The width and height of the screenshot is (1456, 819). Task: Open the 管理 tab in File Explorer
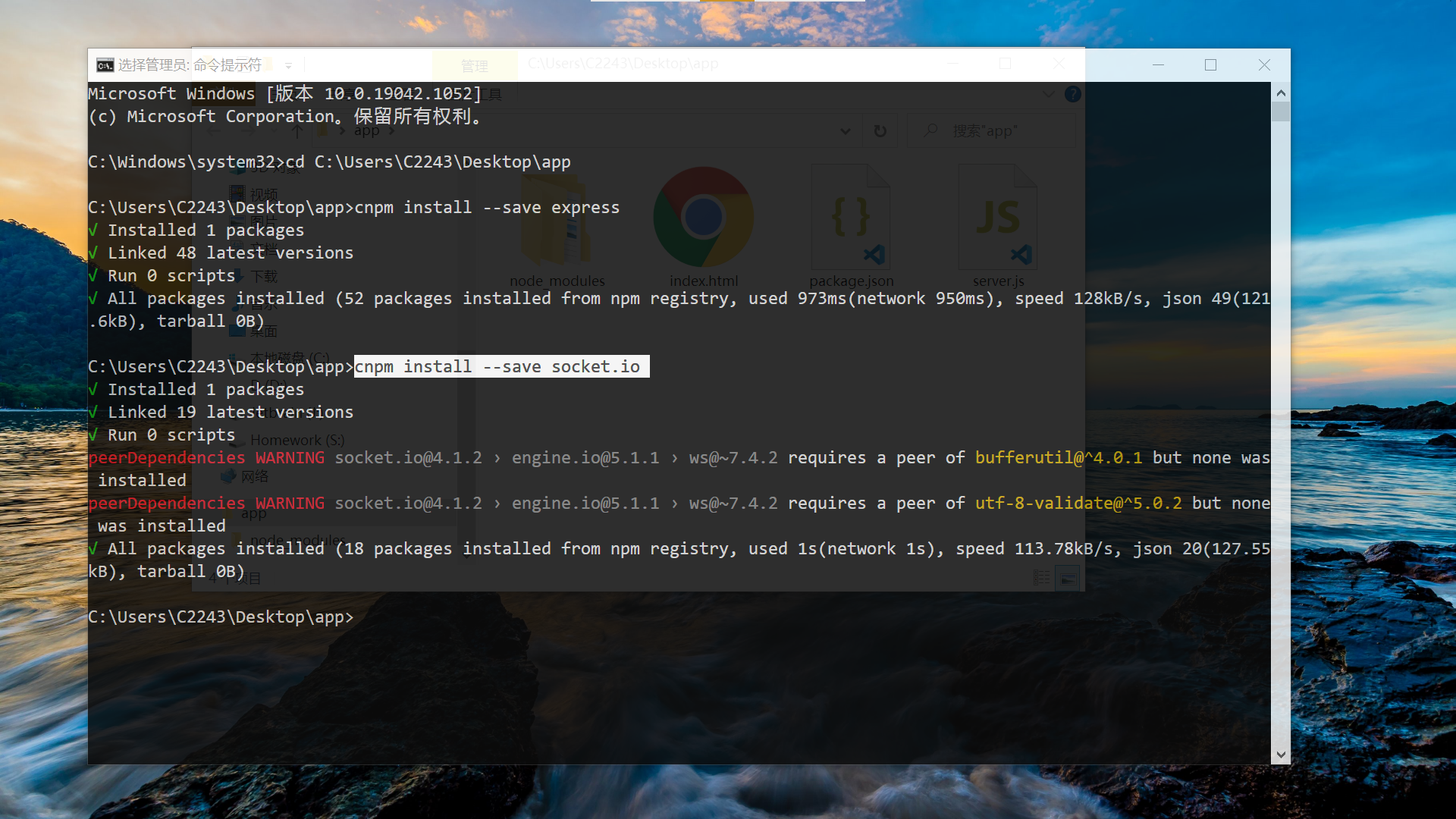tap(475, 66)
